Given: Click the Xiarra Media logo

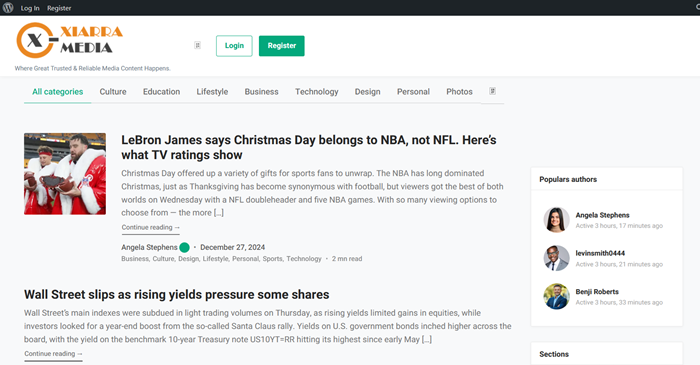Looking at the screenshot, I should pos(70,40).
